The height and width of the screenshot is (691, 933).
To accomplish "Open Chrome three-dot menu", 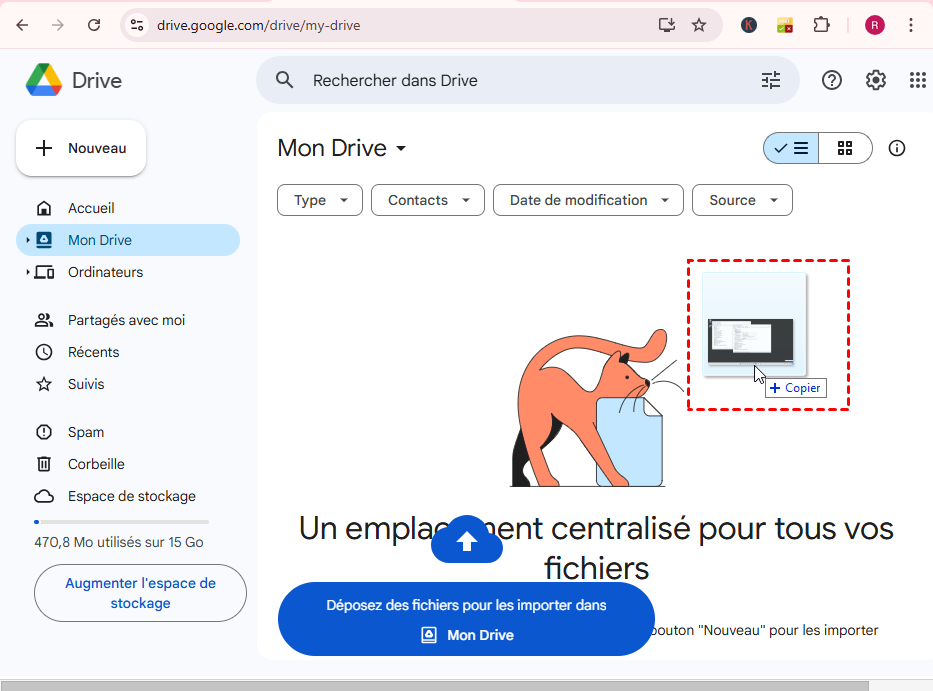I will (x=911, y=25).
